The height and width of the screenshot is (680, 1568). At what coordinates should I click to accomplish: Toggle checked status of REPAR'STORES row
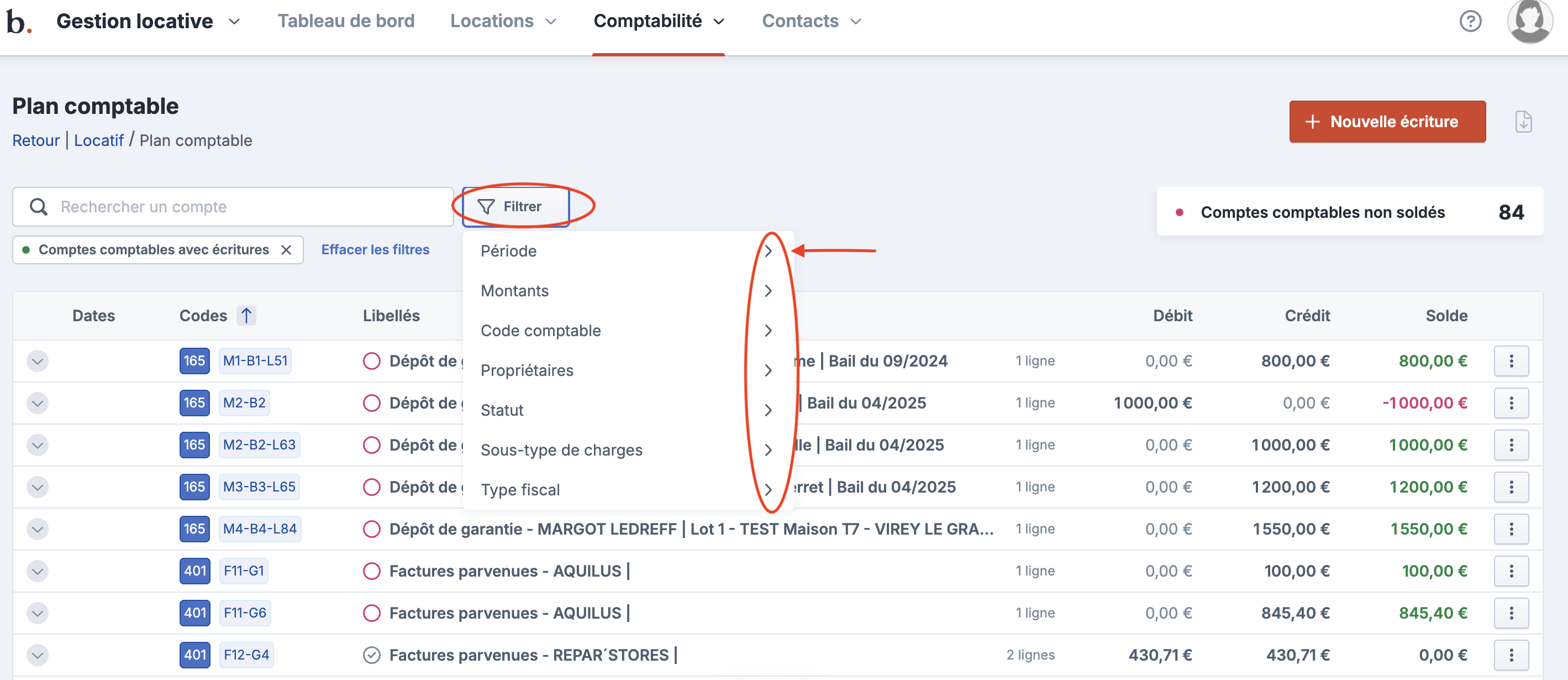tap(371, 655)
